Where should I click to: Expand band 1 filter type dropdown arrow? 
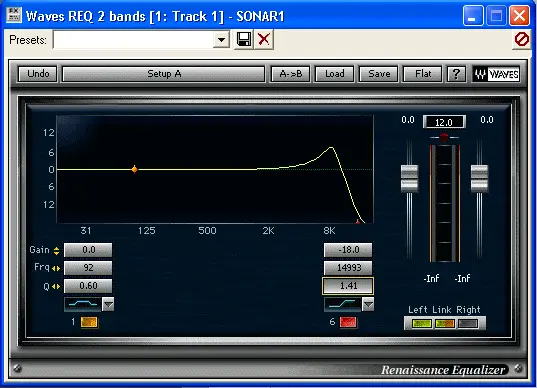[x=108, y=304]
